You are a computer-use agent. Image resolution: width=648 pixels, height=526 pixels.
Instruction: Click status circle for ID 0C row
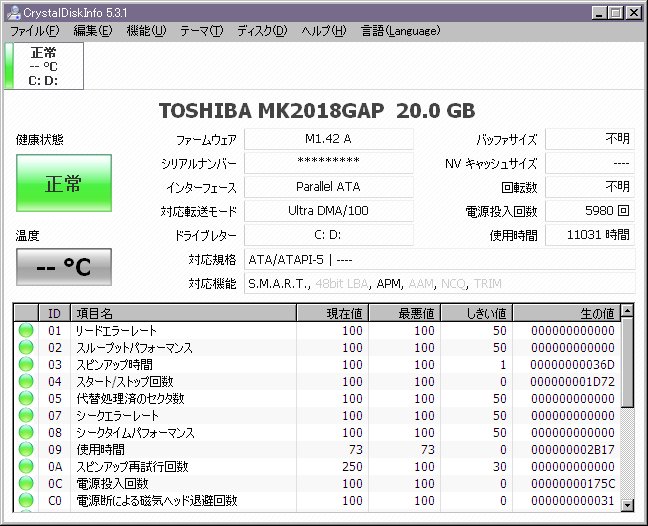[26, 483]
